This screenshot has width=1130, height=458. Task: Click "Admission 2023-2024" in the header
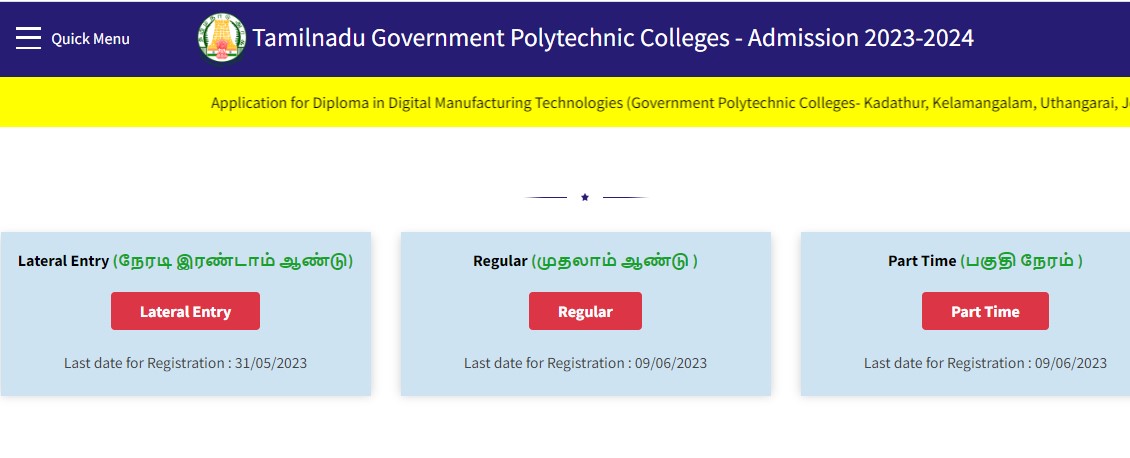[861, 38]
